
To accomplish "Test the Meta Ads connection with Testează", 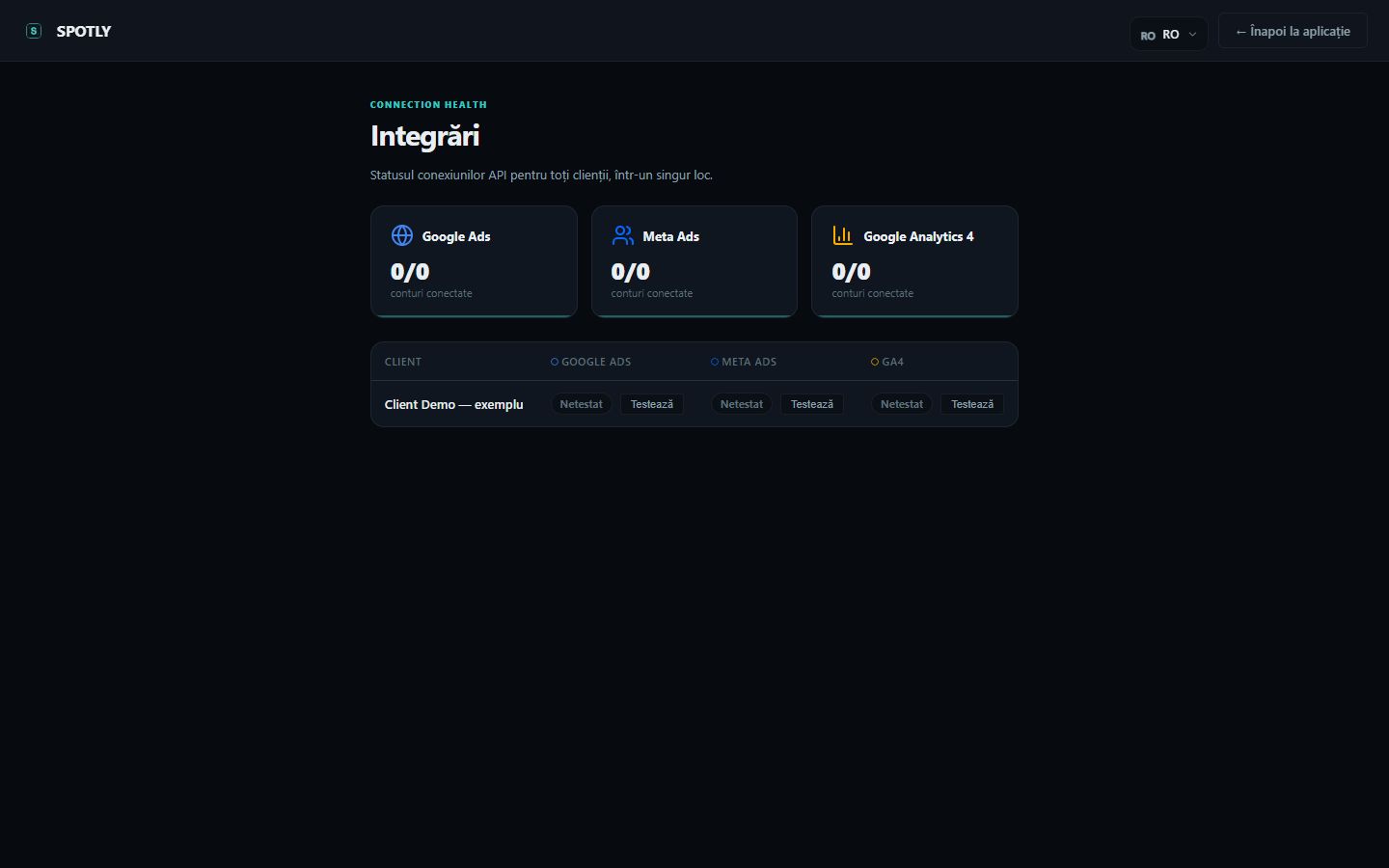I will point(812,404).
